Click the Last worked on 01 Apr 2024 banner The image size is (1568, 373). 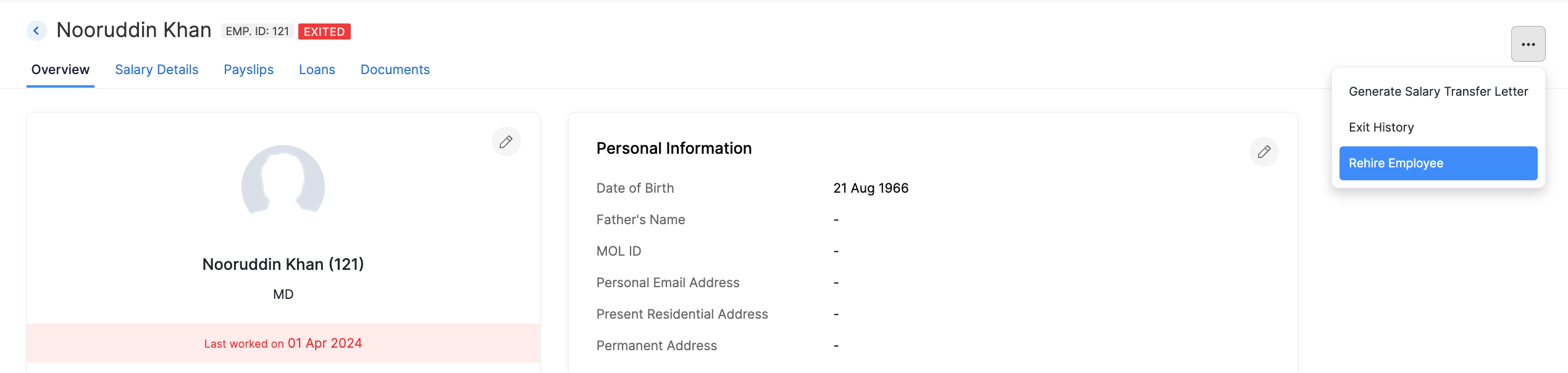click(283, 343)
